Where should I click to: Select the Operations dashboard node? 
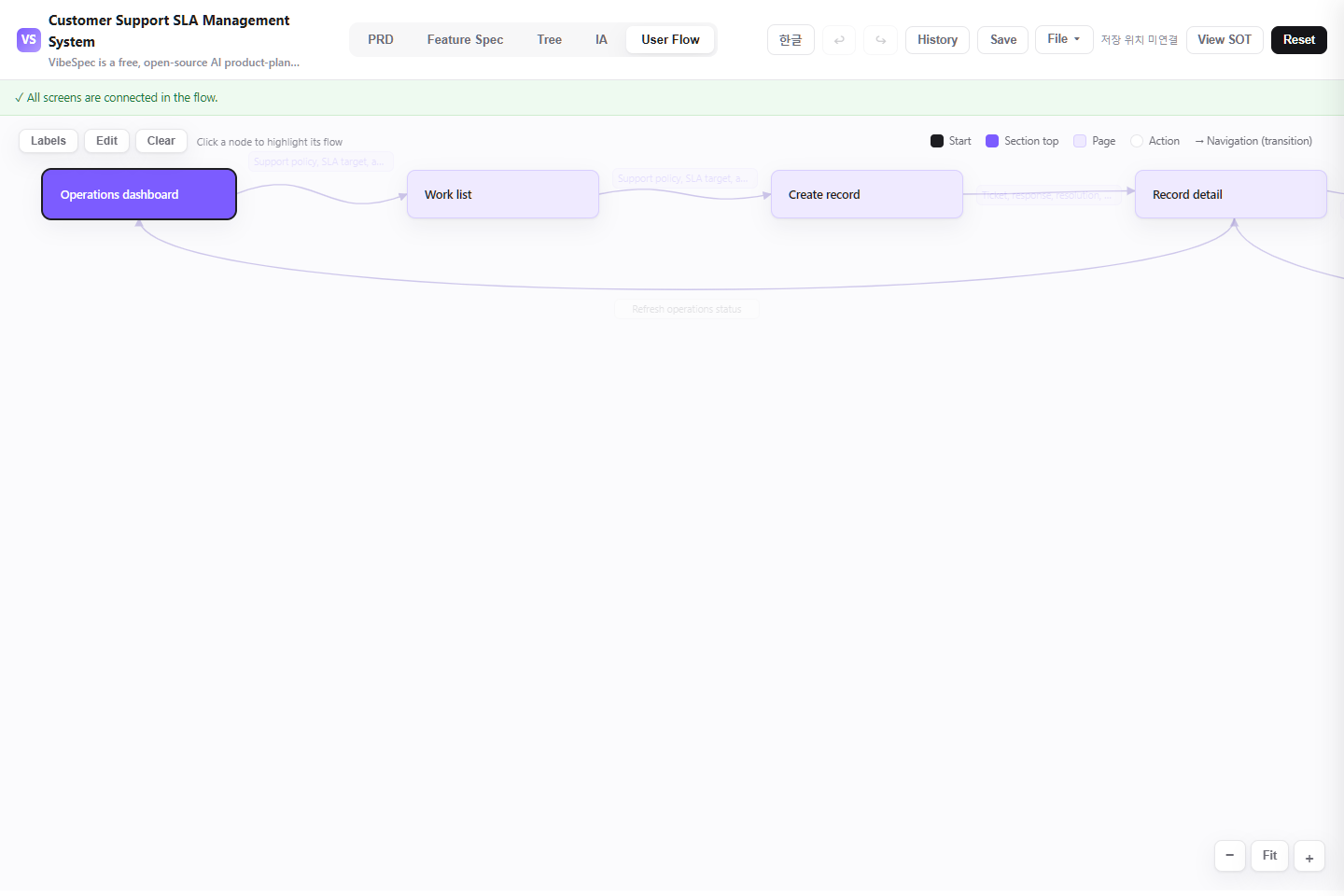(139, 194)
